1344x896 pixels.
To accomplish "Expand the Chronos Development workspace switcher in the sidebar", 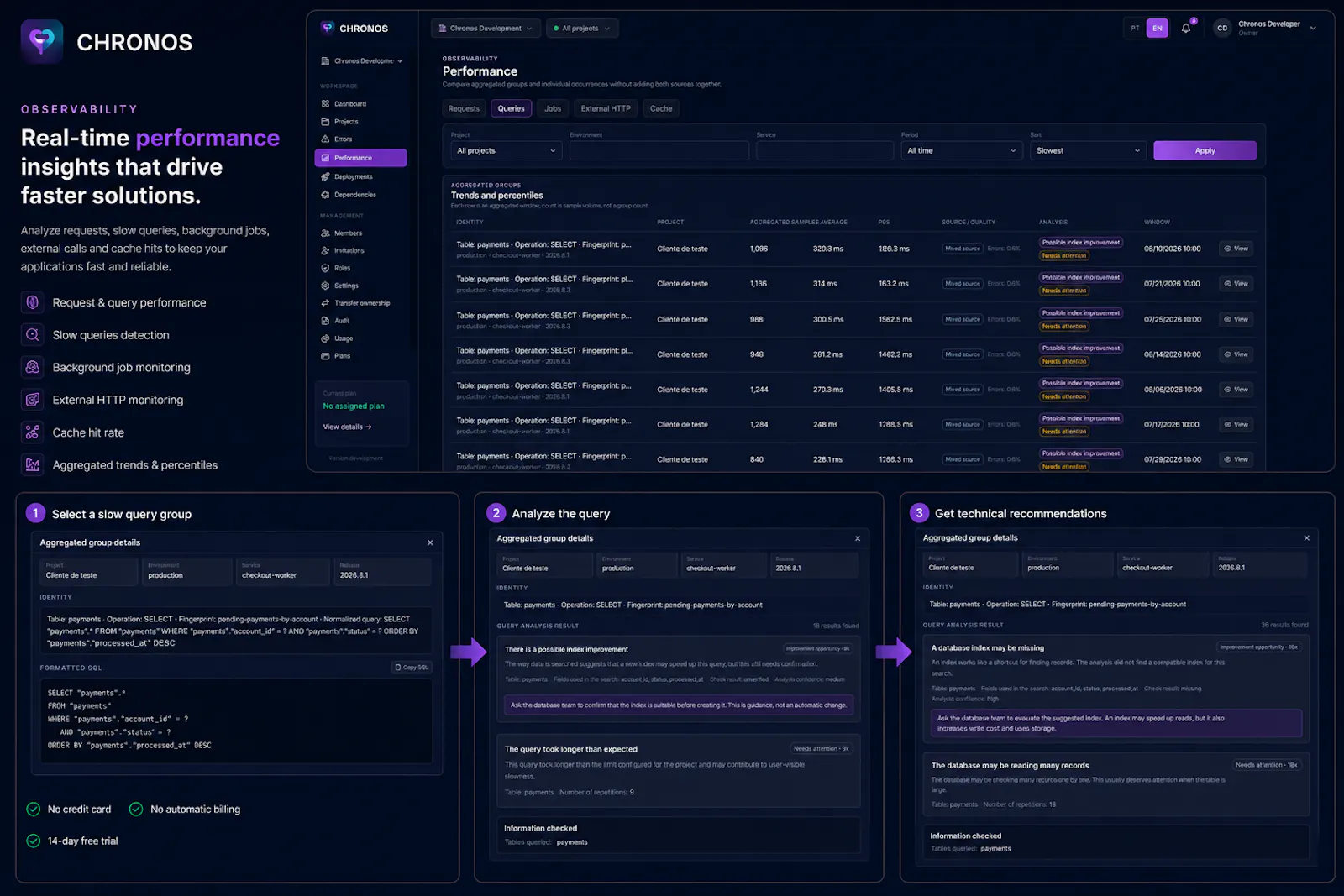I will tap(362, 61).
